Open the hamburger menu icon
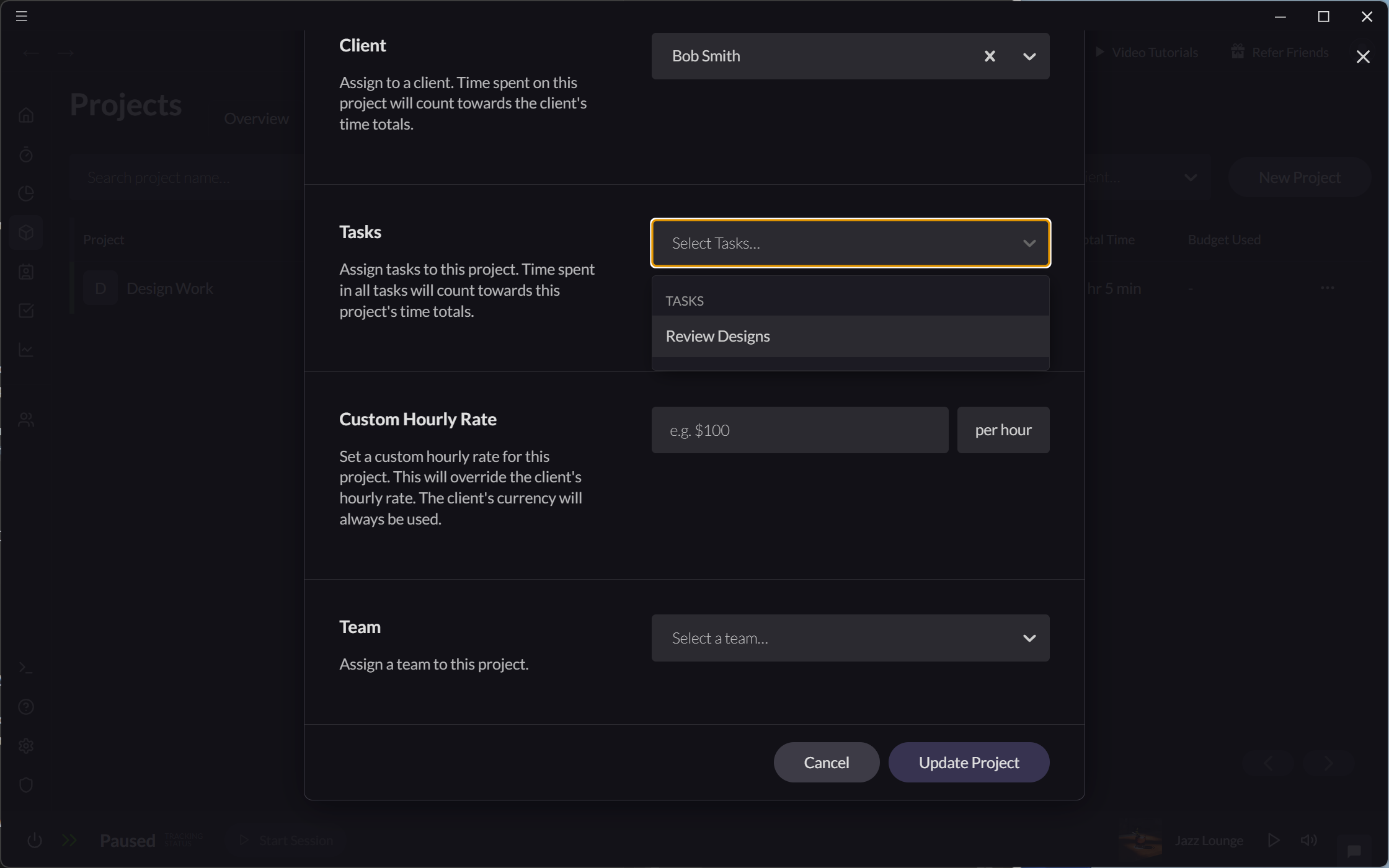1389x868 pixels. [22, 16]
